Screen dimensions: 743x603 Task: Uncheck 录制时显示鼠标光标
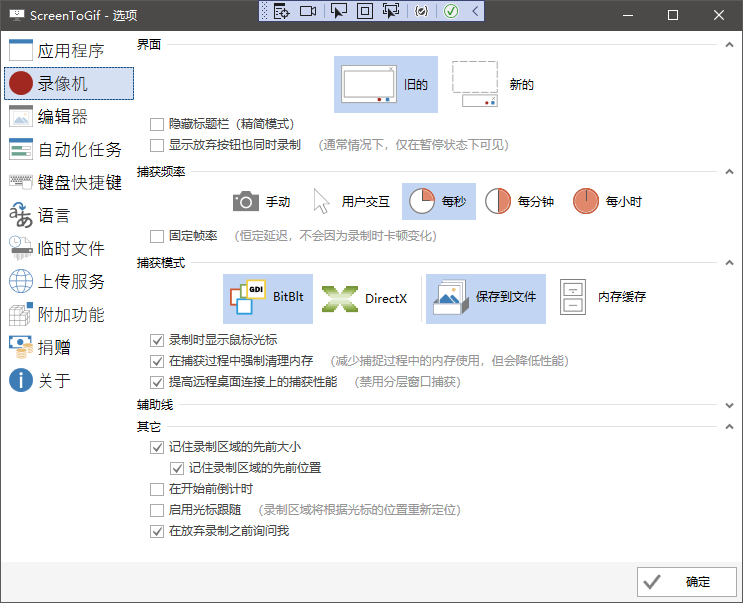click(x=157, y=341)
